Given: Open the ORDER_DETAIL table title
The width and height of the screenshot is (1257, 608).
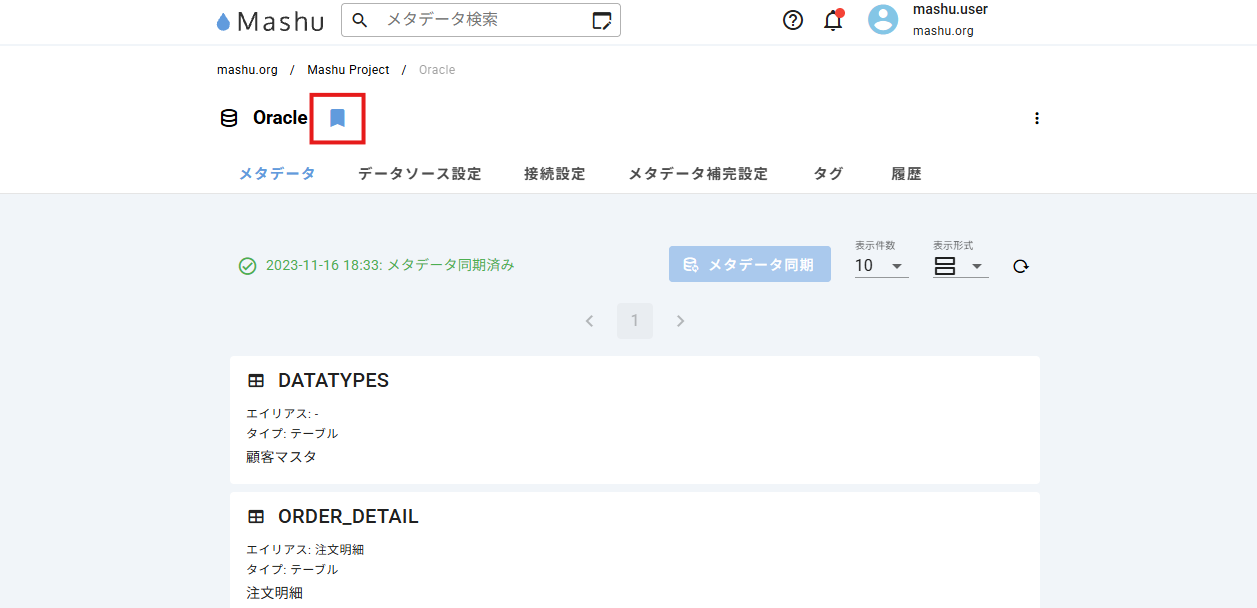Looking at the screenshot, I should (x=348, y=517).
